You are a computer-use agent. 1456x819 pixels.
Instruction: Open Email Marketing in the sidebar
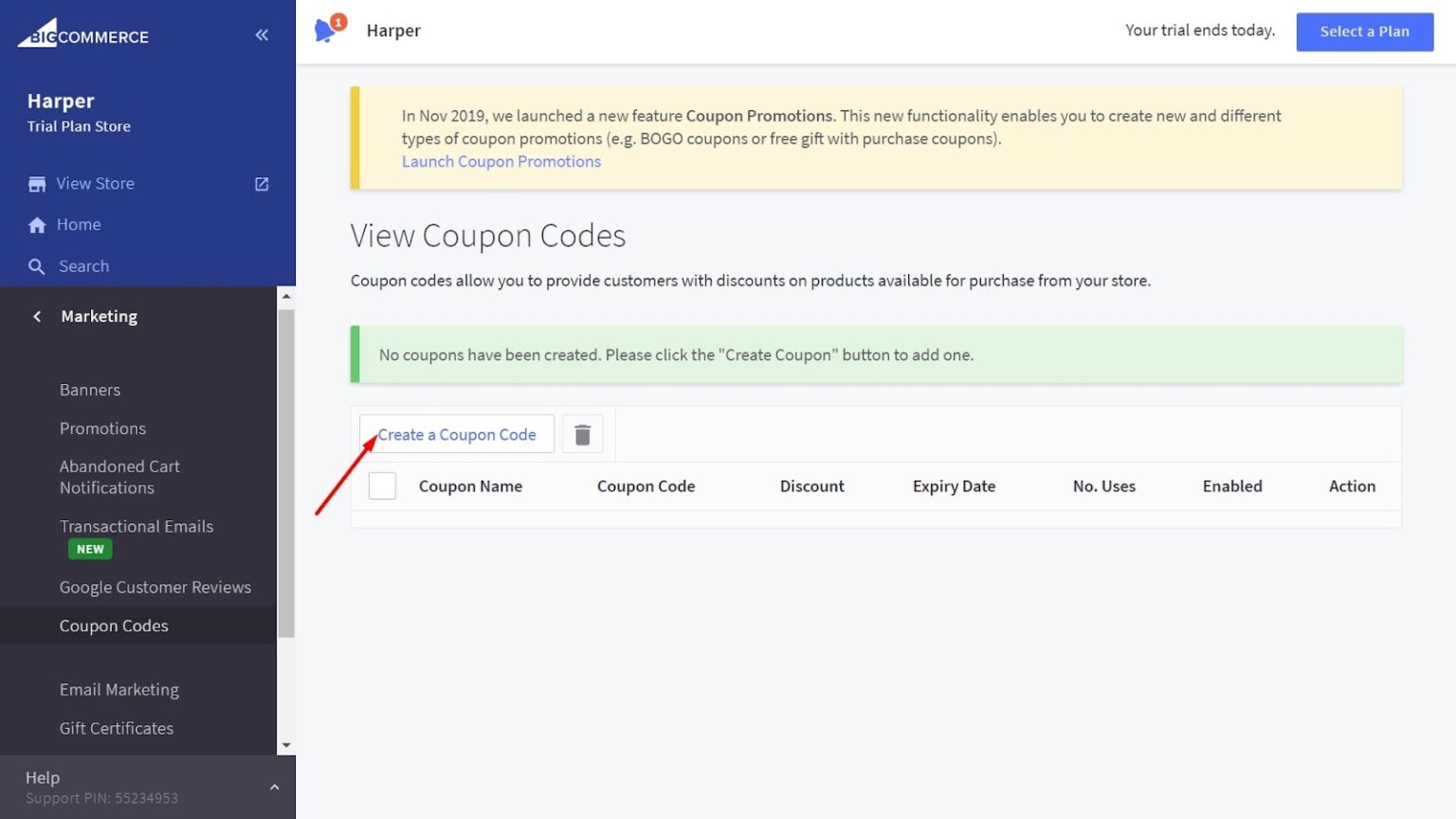[x=119, y=689]
